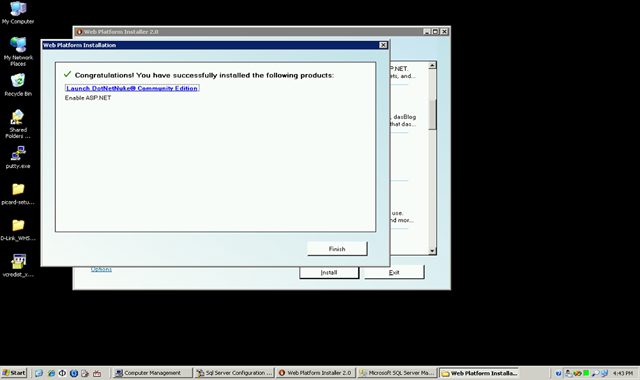This screenshot has height=380, width=640.
Task: Click the green success checkmark icon
Action: tap(67, 74)
